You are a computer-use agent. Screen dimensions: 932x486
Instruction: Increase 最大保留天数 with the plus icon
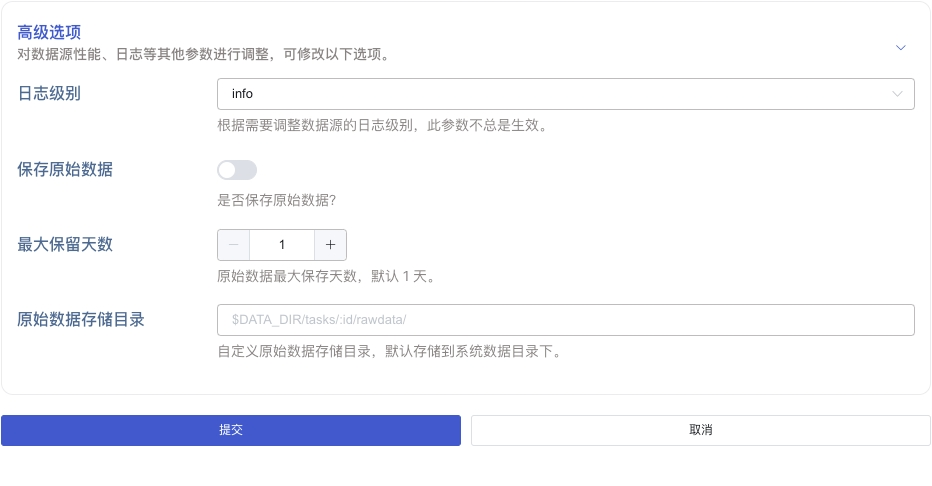tap(330, 245)
